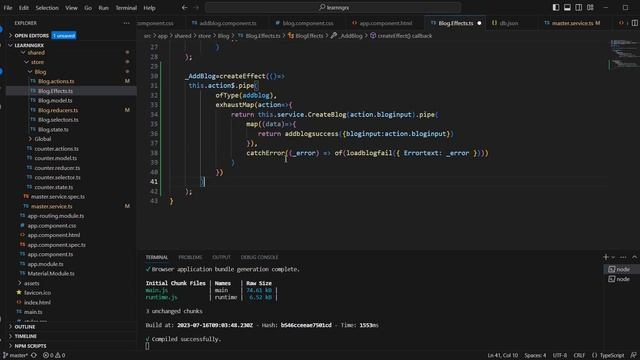Open Blog.reducers.ts file
The height and width of the screenshot is (360, 640).
coord(58,110)
